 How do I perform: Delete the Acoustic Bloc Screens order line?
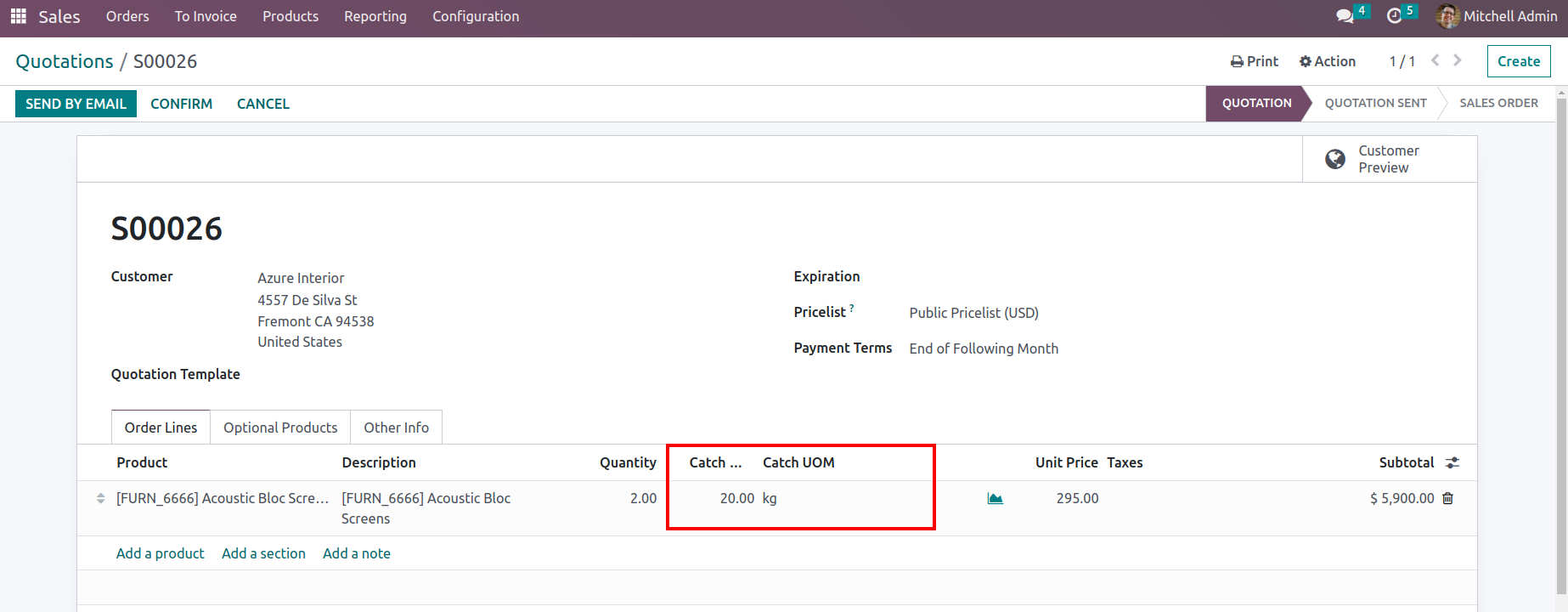coord(1448,498)
